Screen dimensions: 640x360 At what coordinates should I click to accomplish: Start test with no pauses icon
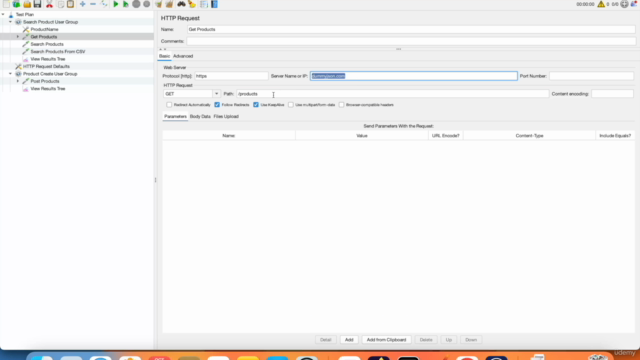[x=126, y=4]
